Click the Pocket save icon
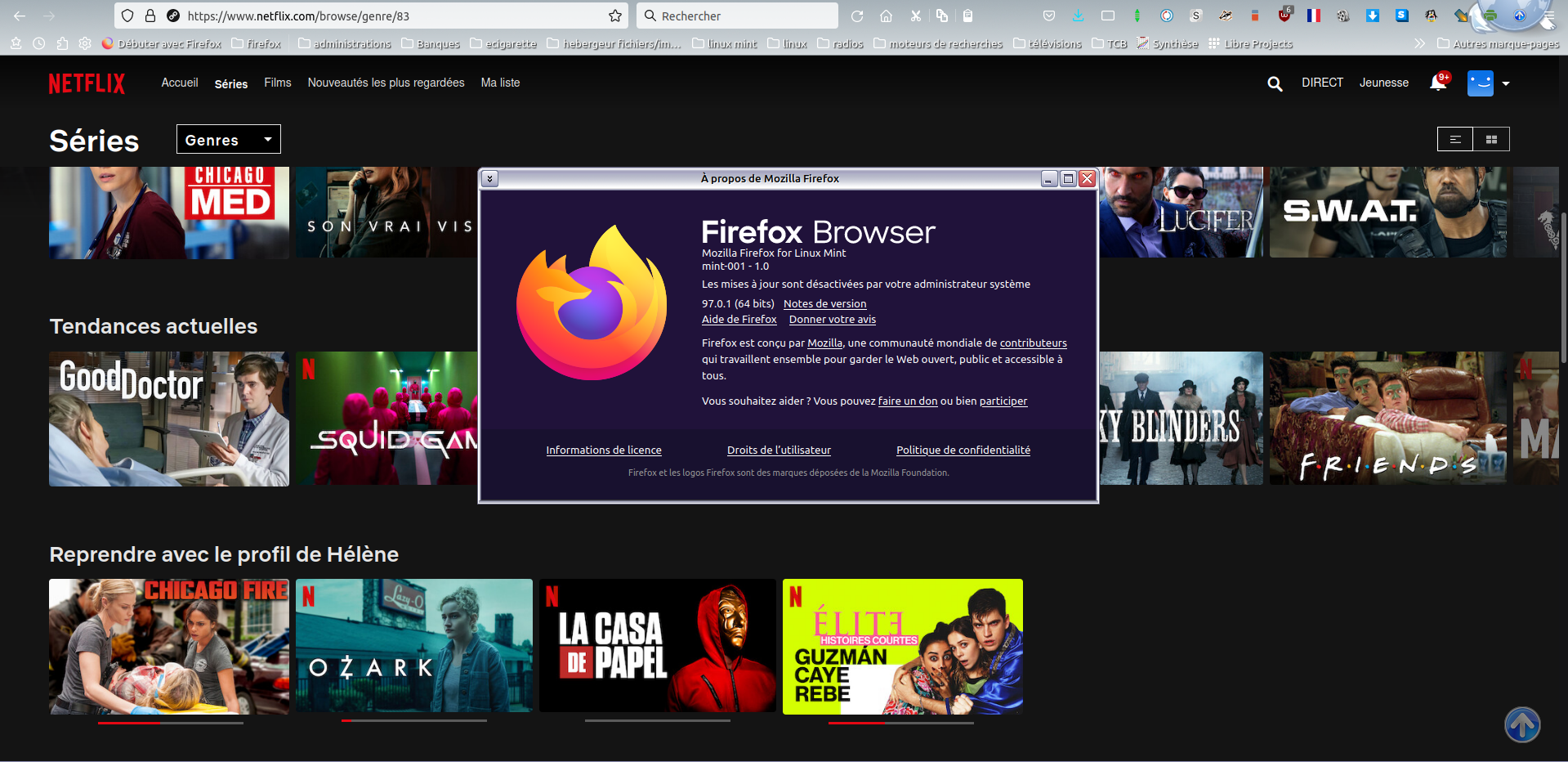This screenshot has height=762, width=1568. (x=1049, y=16)
